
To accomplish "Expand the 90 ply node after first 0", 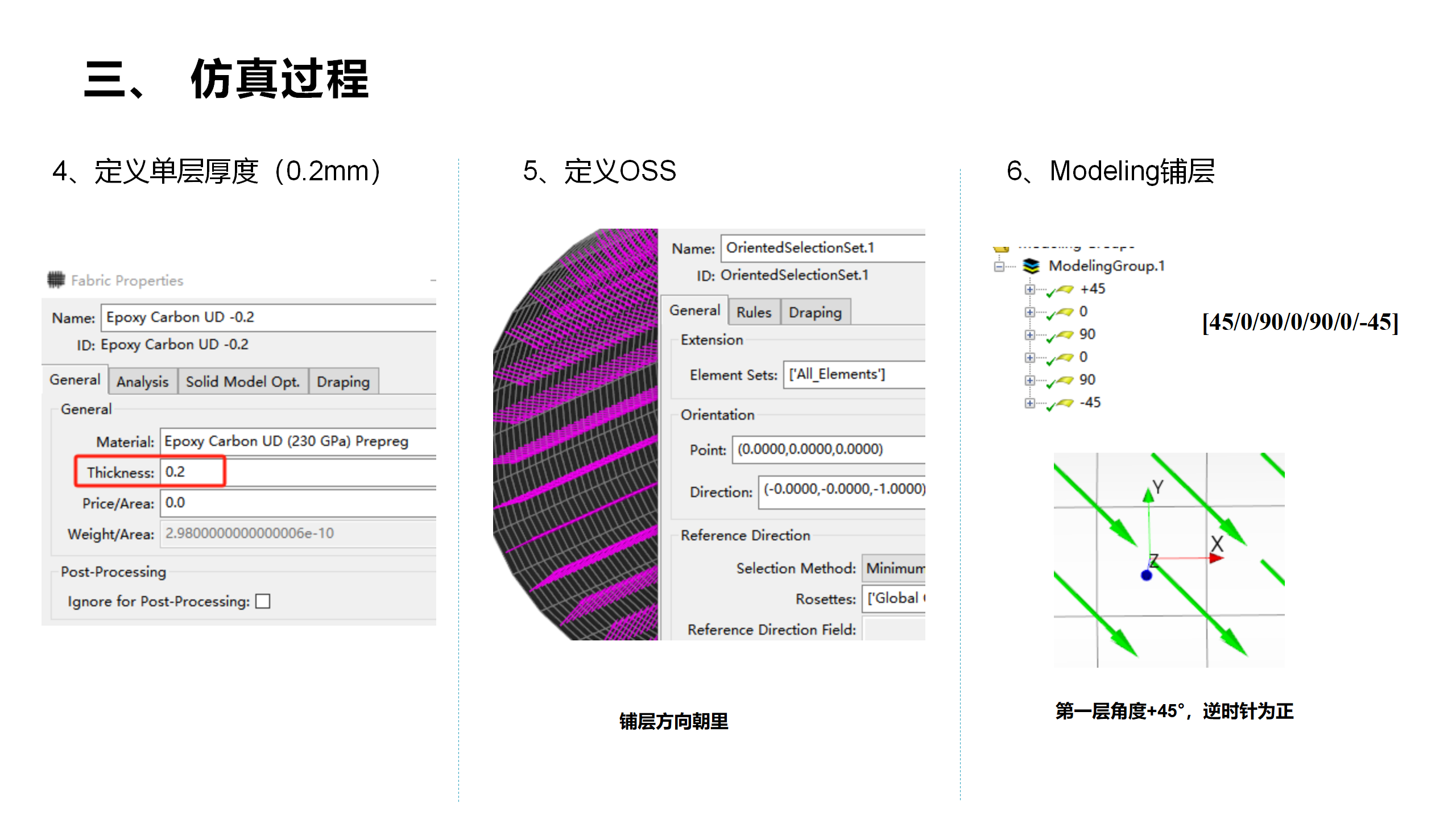I will pos(1029,335).
